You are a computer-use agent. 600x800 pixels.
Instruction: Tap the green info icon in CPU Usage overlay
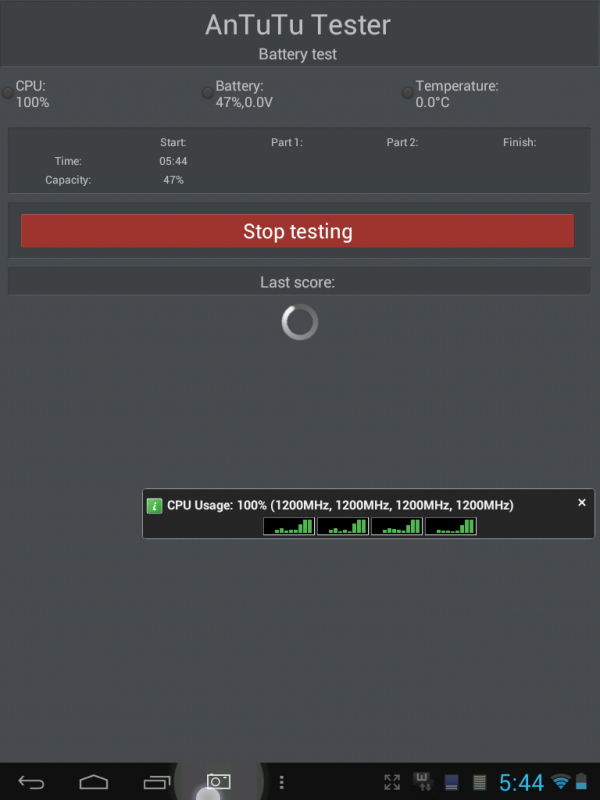click(155, 506)
